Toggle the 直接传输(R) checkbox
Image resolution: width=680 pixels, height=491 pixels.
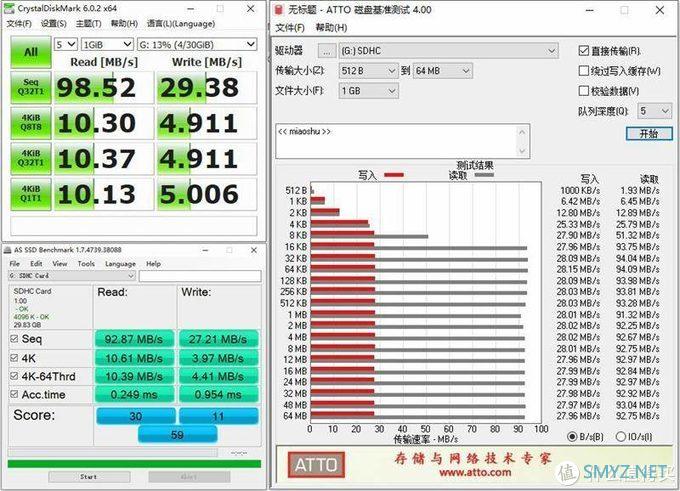[x=584, y=51]
